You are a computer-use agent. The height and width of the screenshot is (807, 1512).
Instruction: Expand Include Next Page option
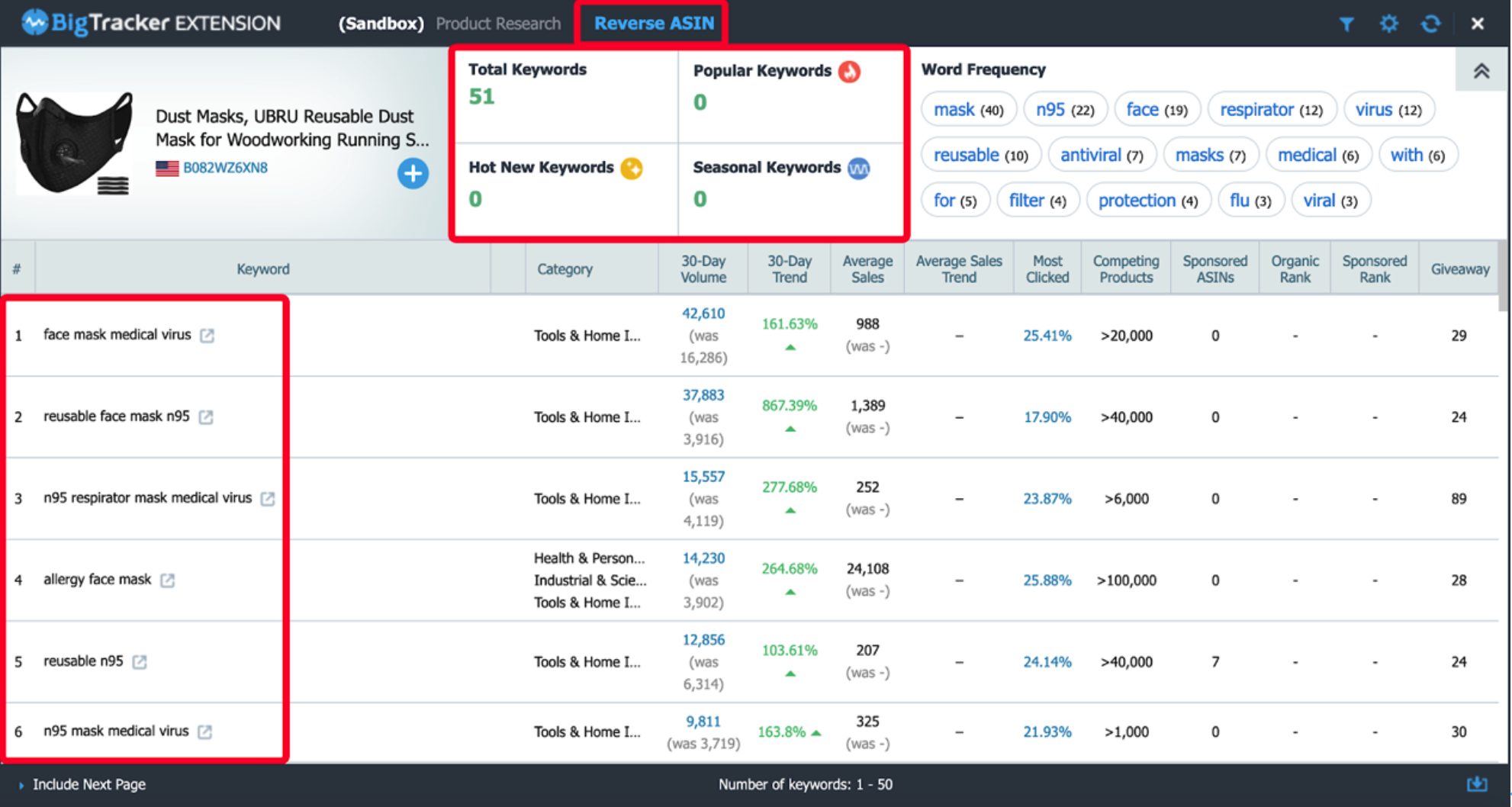(82, 784)
